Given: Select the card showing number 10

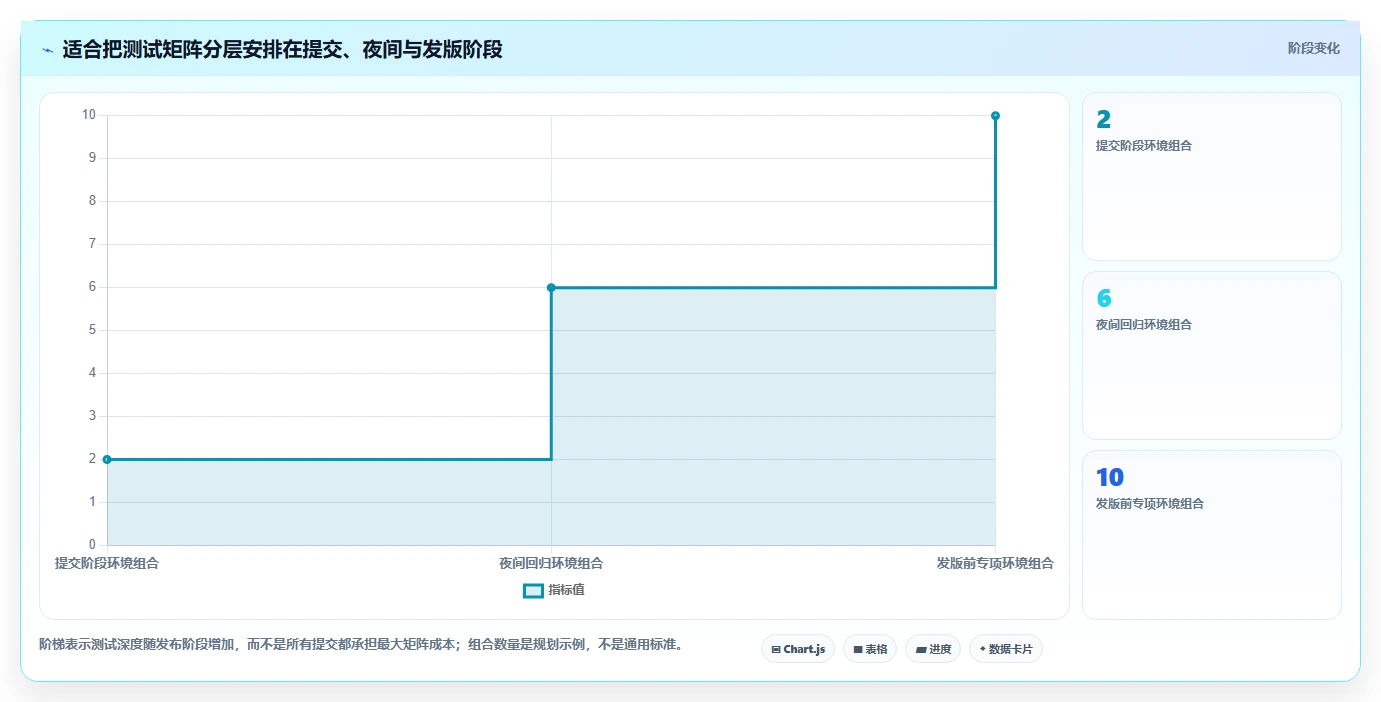Looking at the screenshot, I should 1211,534.
